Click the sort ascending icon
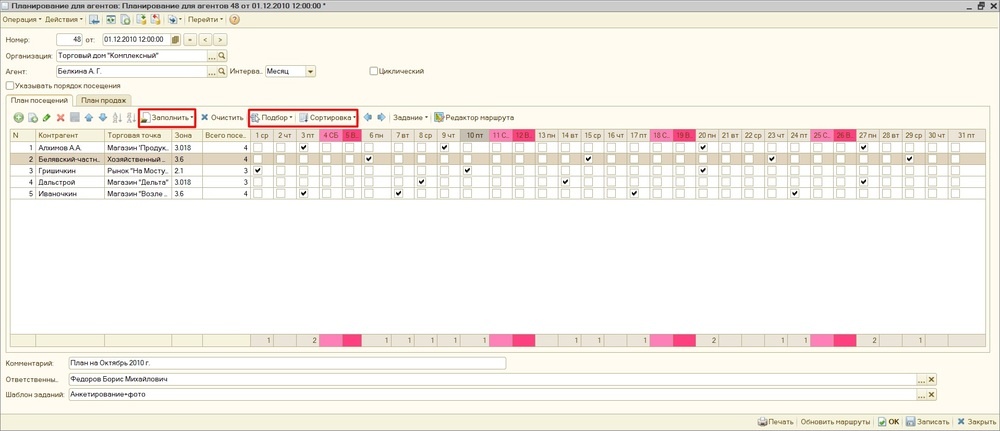This screenshot has height=431, width=1000. 117,118
